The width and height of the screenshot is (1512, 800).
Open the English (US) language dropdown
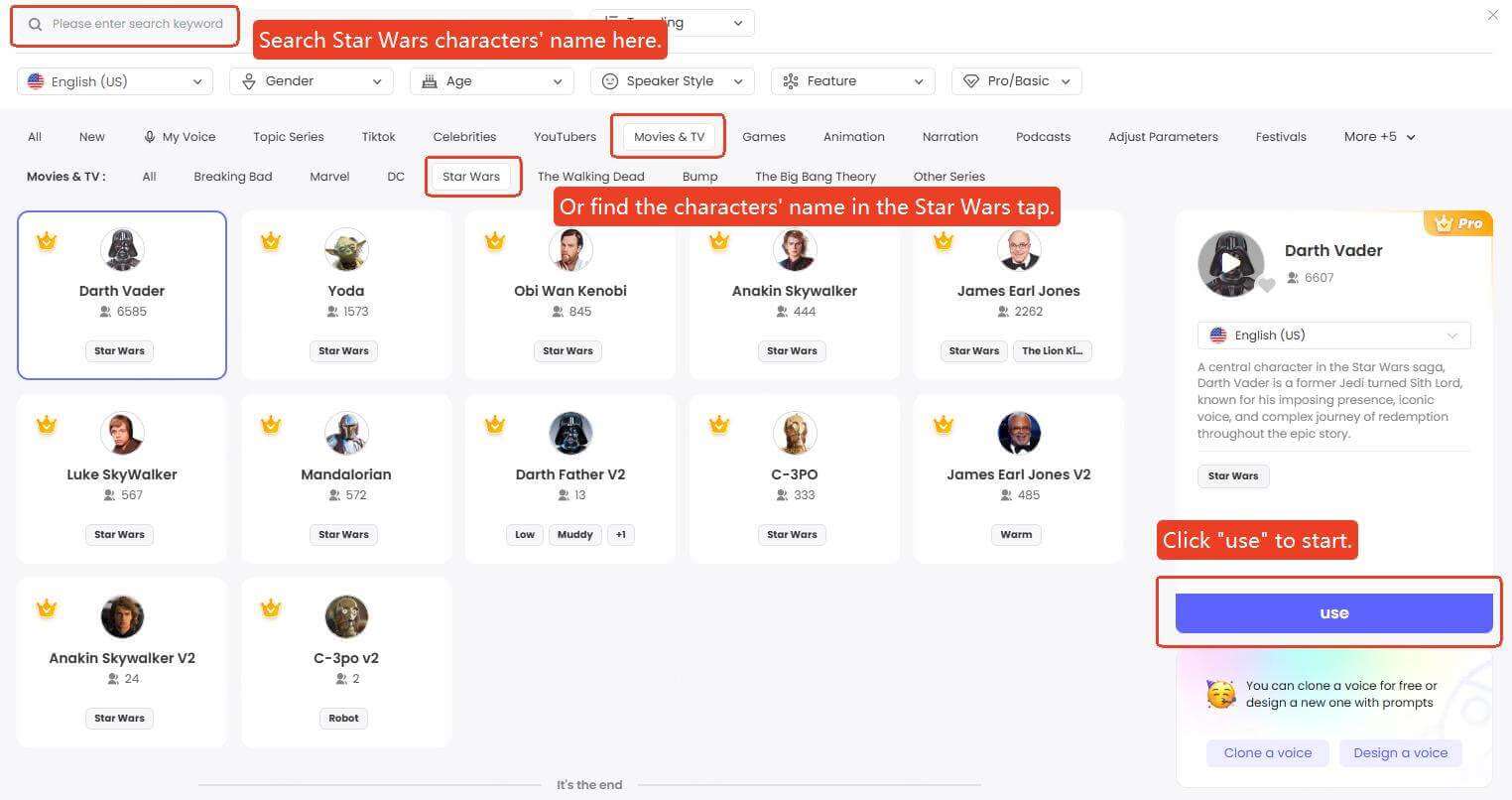coord(115,81)
